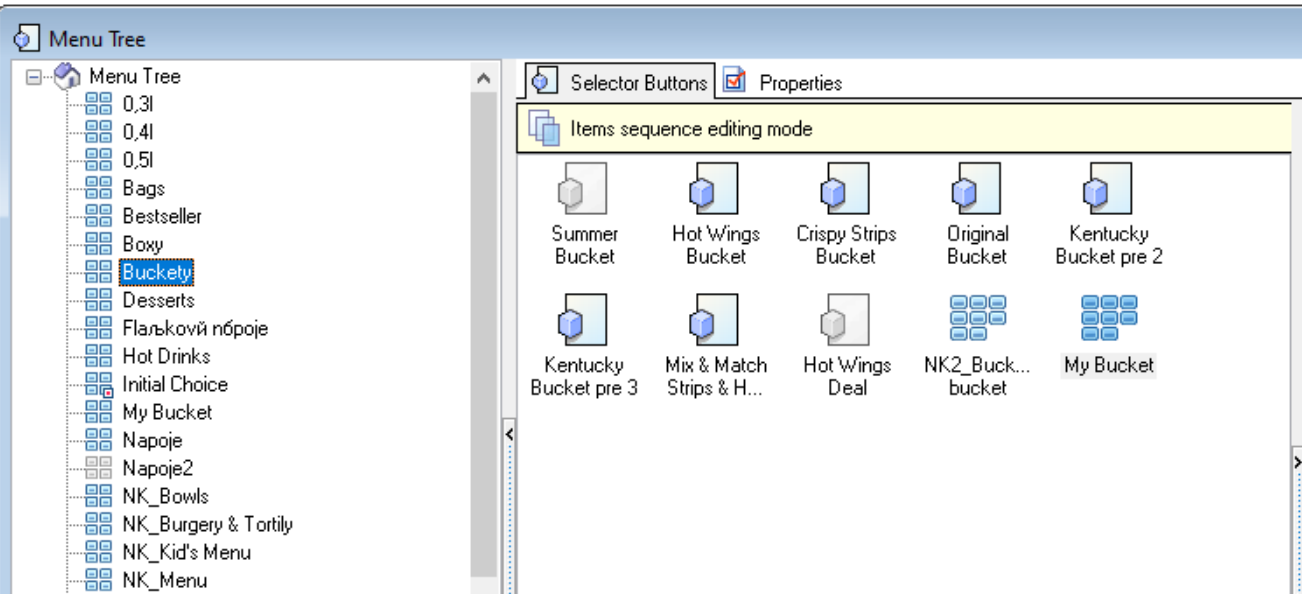Select the NK_Kid's Menu node
The image size is (1302, 594).
pos(186,551)
